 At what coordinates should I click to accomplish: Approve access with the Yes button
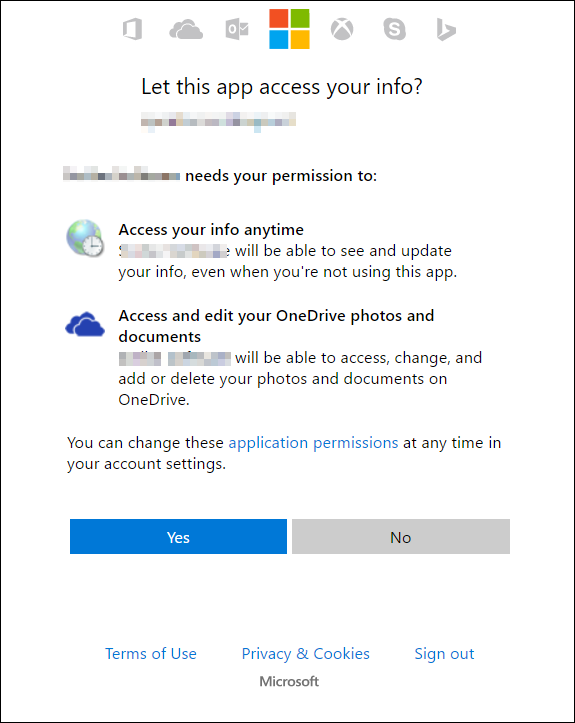tap(178, 537)
